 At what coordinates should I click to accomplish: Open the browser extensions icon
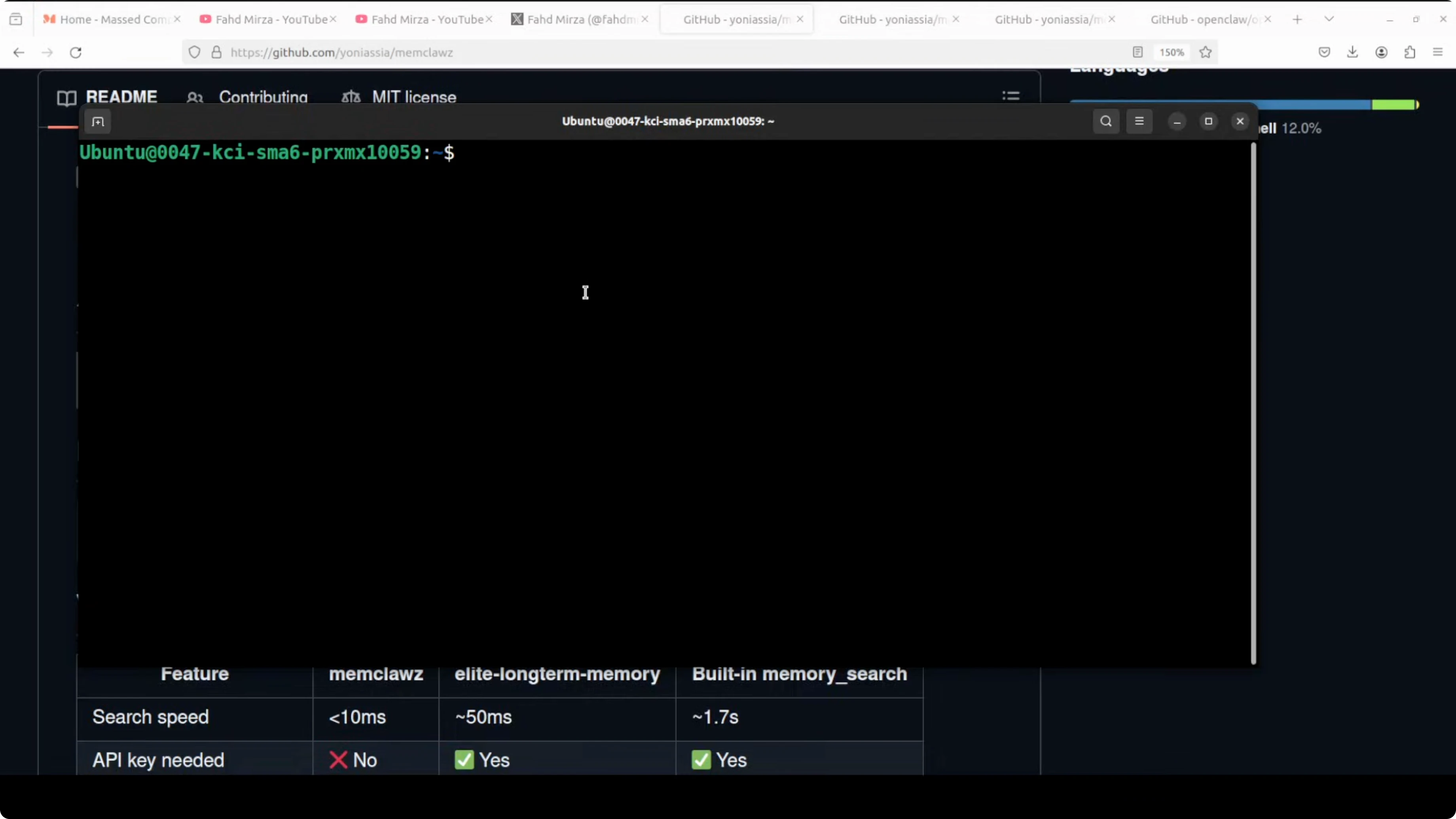coord(1410,53)
